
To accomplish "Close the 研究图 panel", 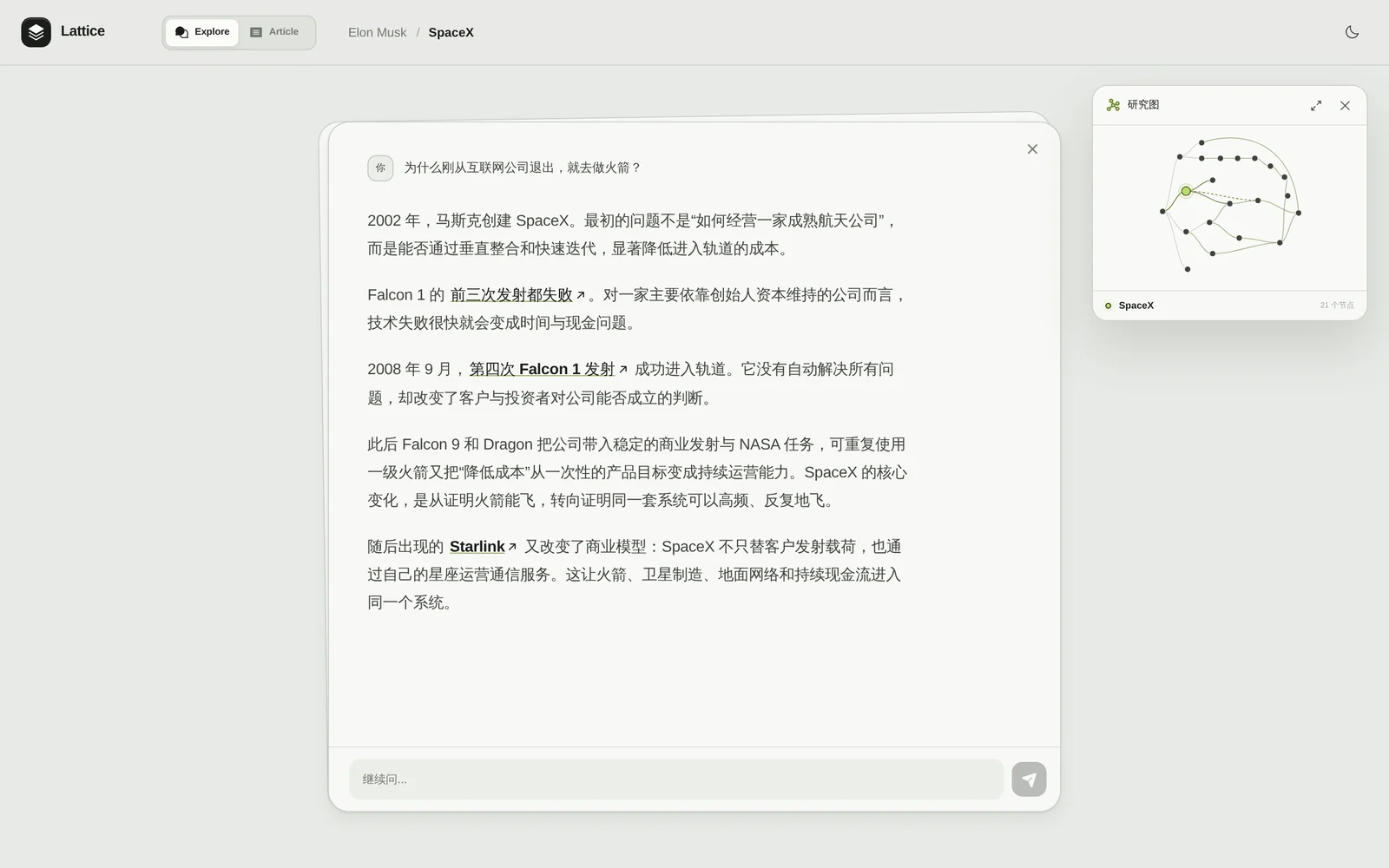I will click(1345, 105).
